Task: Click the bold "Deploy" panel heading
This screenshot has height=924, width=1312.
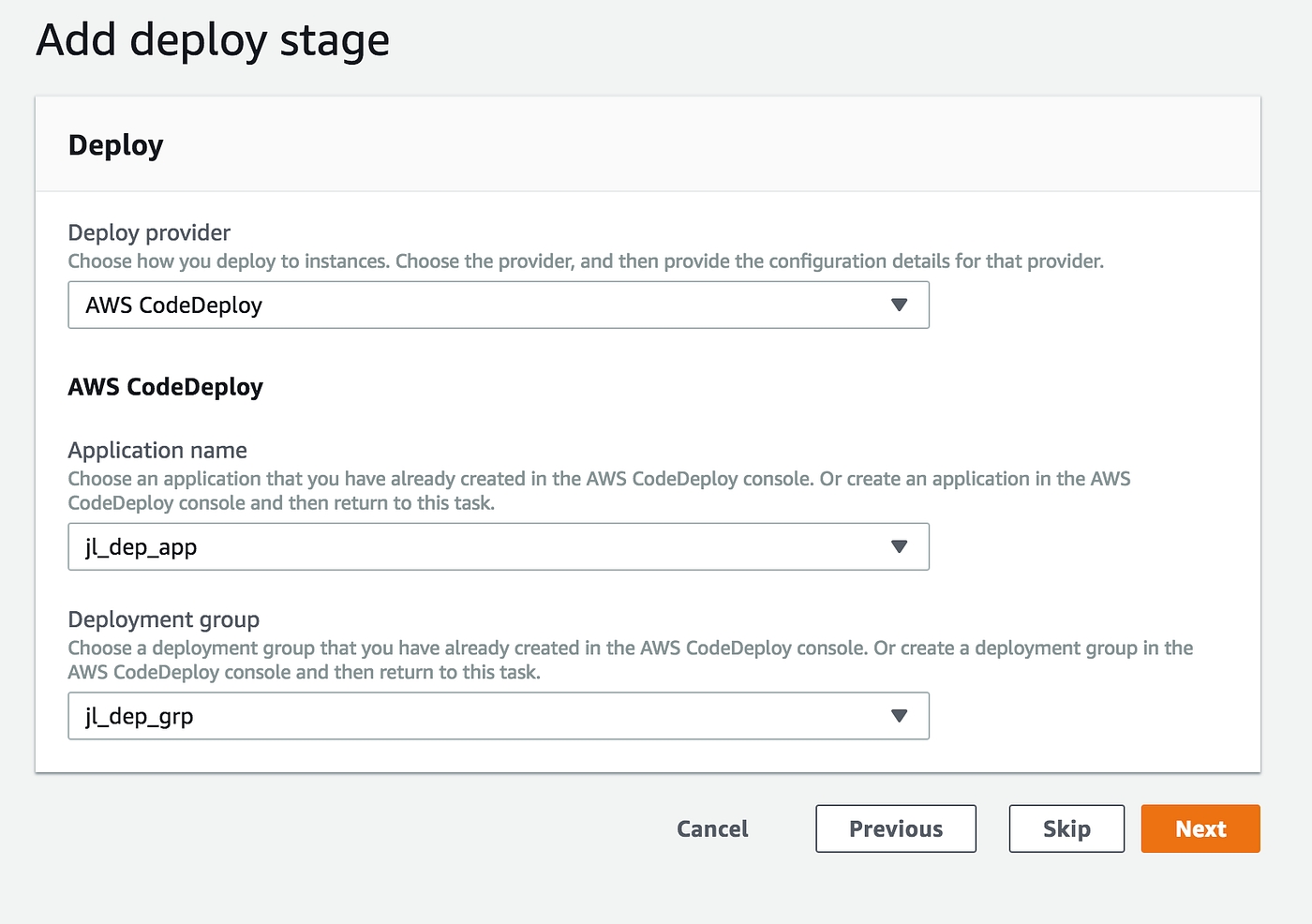Action: (x=116, y=145)
